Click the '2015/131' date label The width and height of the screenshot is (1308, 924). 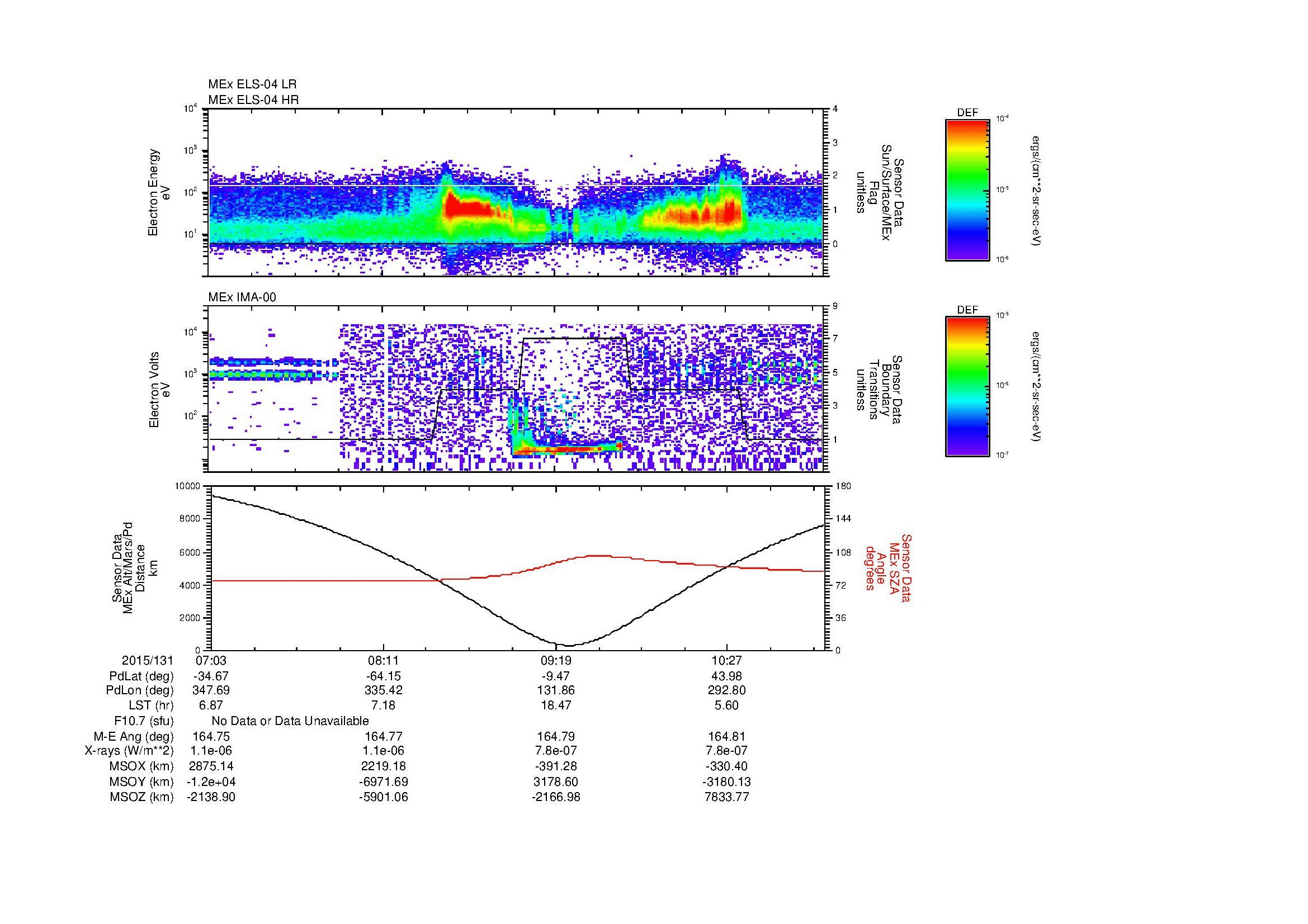[x=148, y=661]
